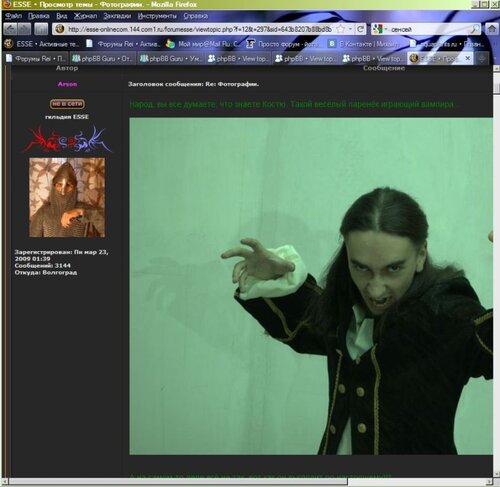Viewport: 500px width, 487px height.
Task: Click the search magnifier icon
Action: pyautogui.click(x=475, y=29)
